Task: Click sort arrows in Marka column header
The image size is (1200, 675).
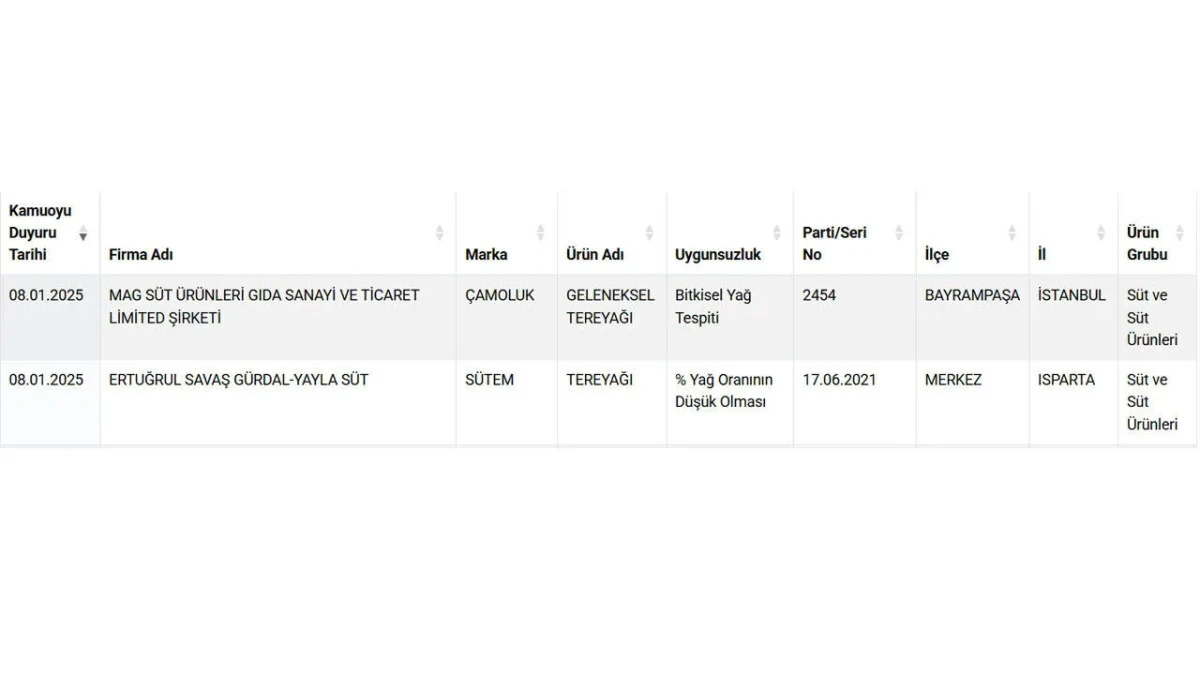Action: pos(541,233)
